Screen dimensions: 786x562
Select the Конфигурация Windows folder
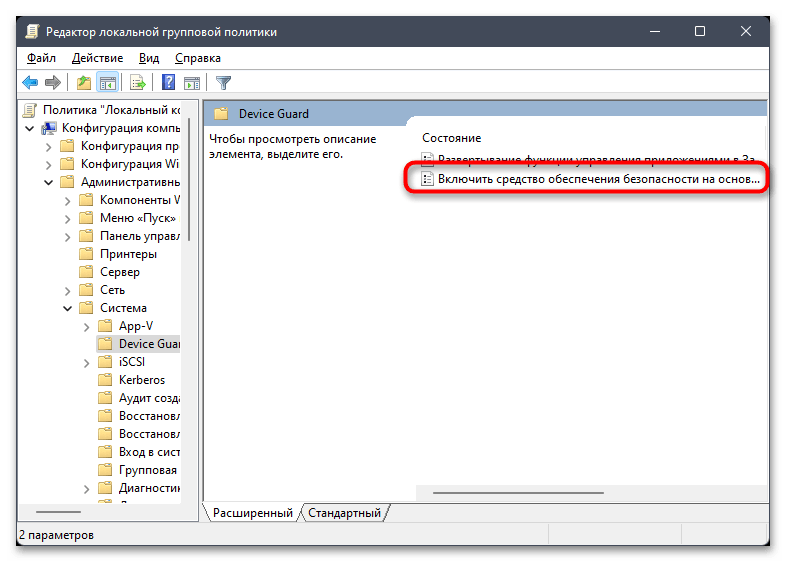pos(120,164)
